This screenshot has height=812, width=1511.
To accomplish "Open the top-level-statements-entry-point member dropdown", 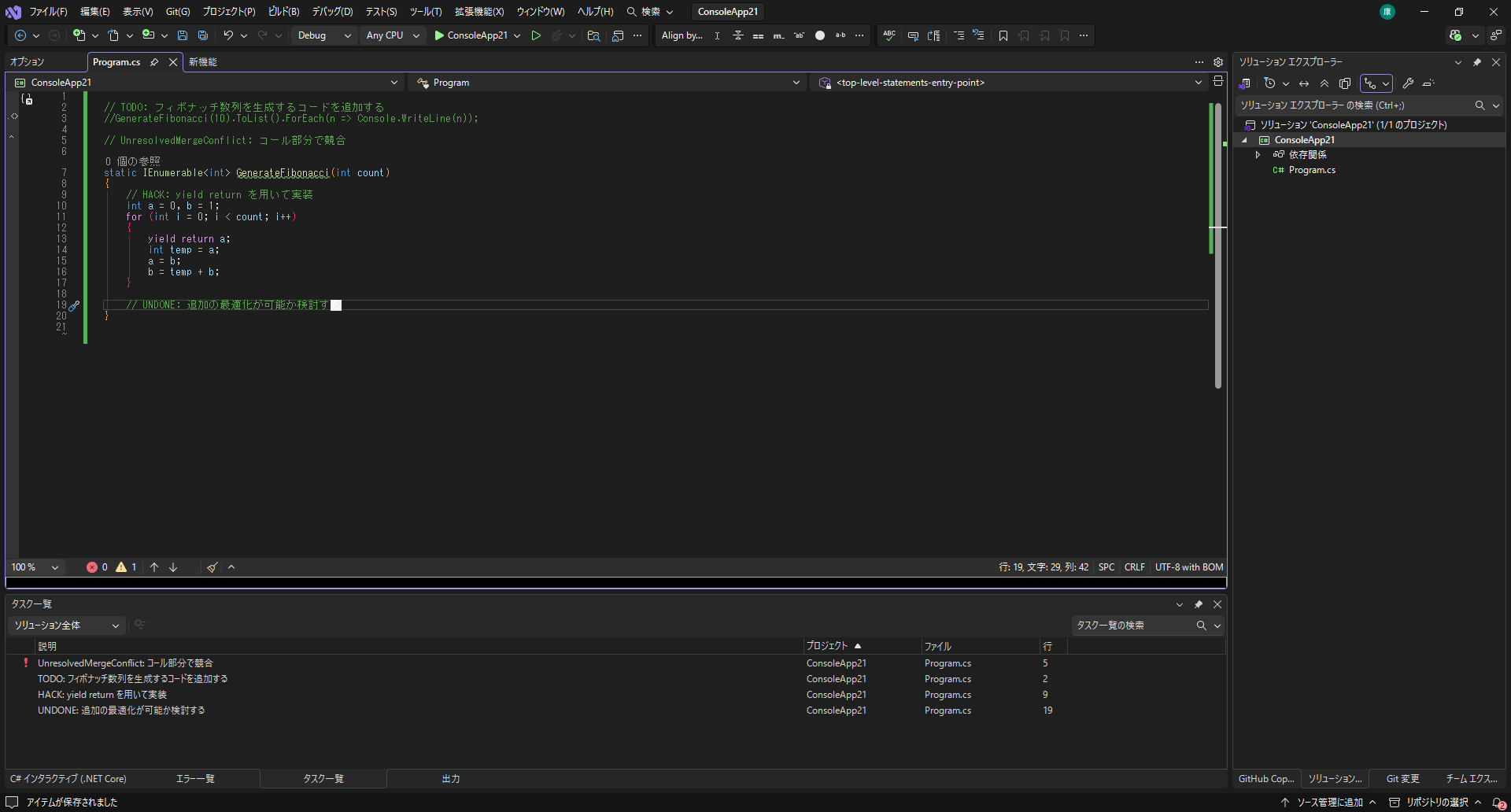I will (1010, 83).
